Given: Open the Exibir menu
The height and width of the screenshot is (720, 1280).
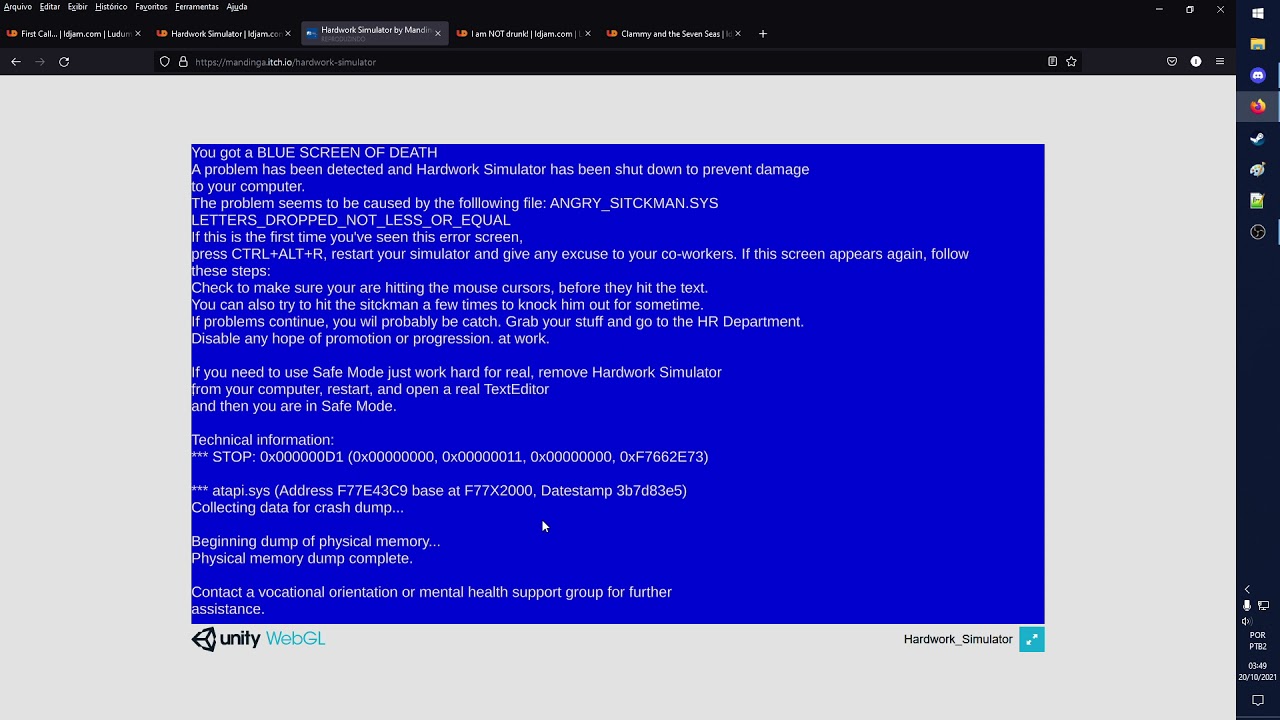Looking at the screenshot, I should (77, 7).
